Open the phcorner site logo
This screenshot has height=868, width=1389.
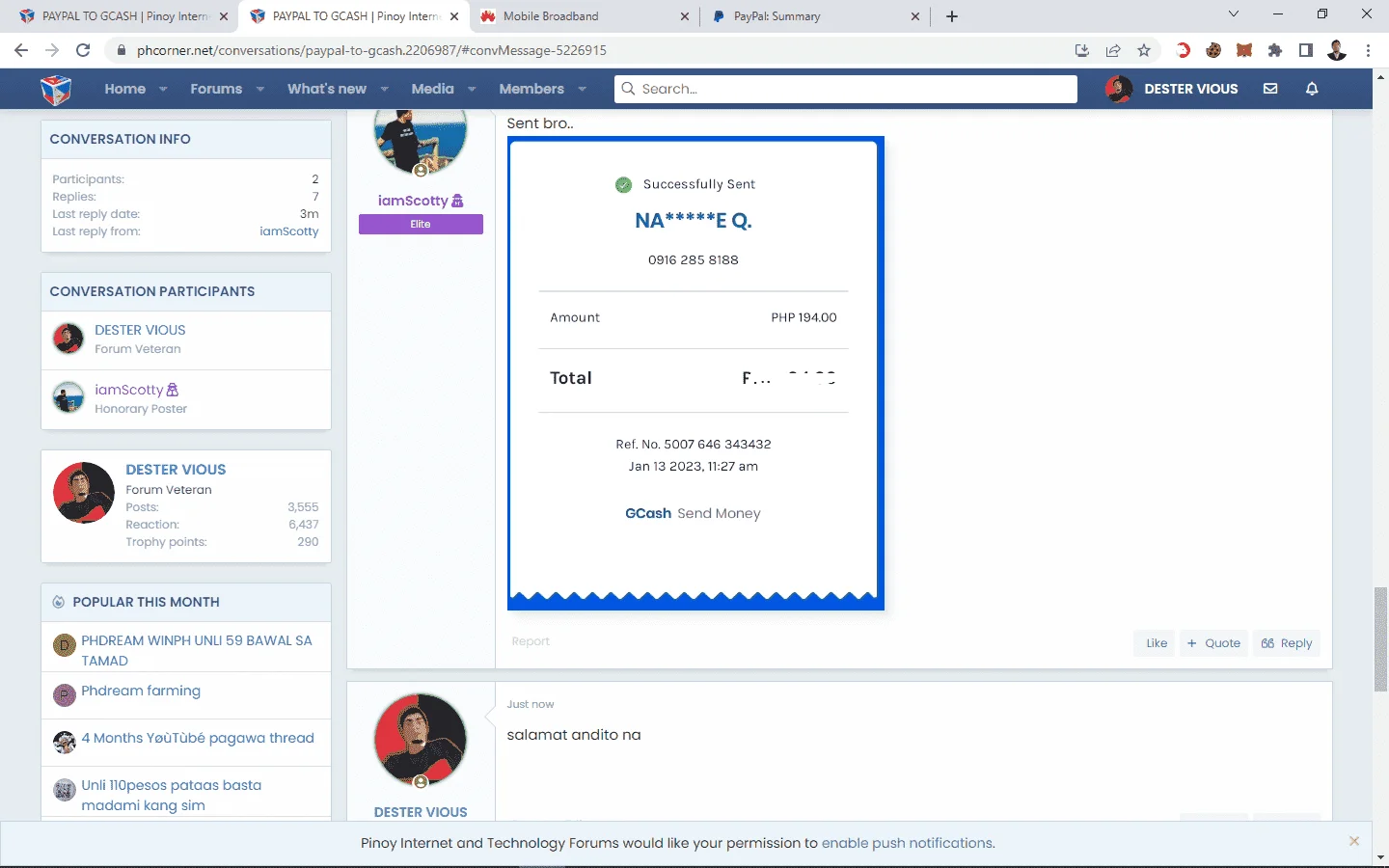[x=56, y=89]
